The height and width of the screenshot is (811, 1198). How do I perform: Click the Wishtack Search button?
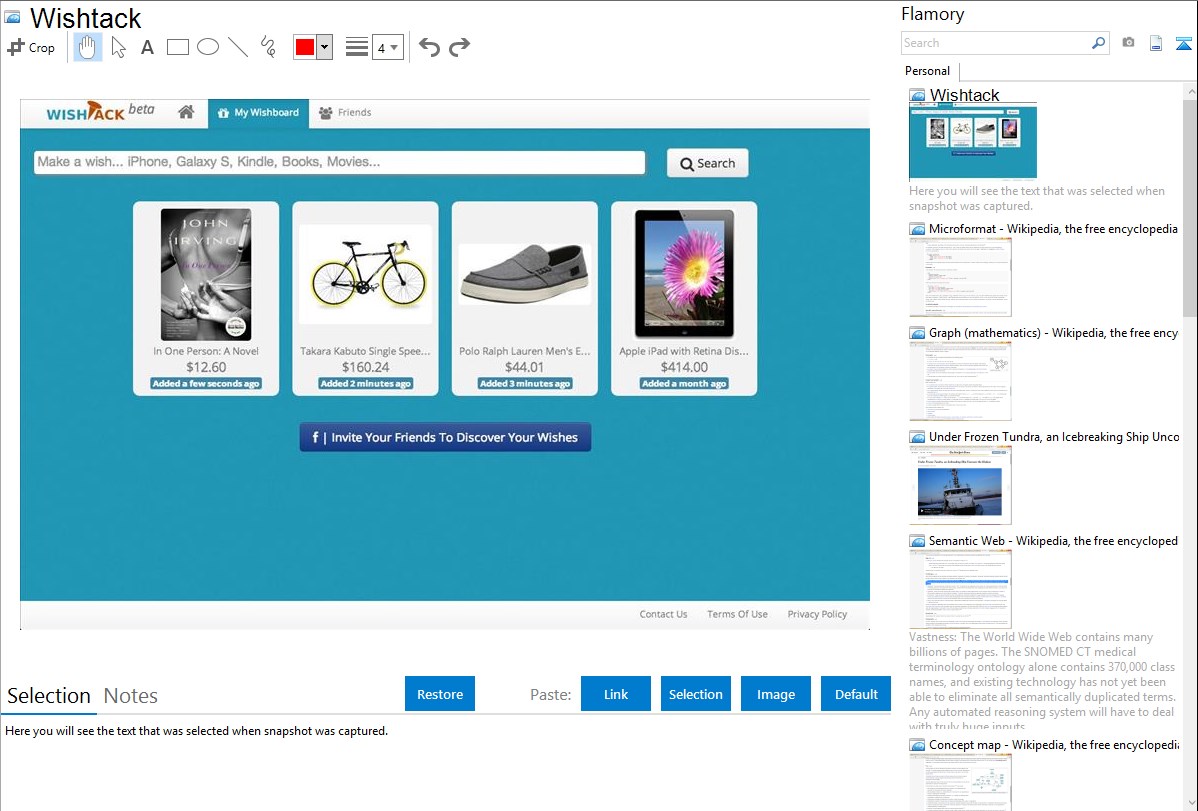(707, 163)
